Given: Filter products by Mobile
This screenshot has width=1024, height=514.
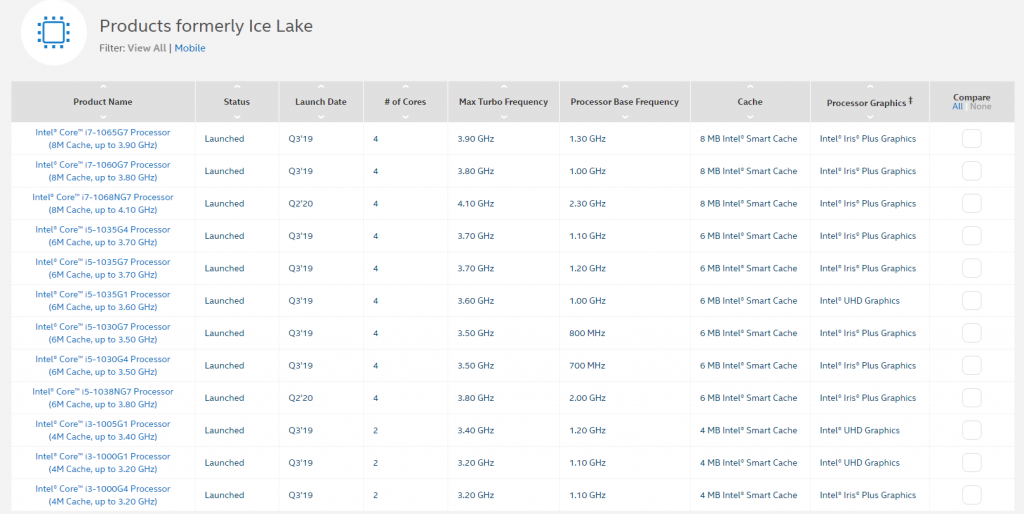Looking at the screenshot, I should tap(190, 48).
